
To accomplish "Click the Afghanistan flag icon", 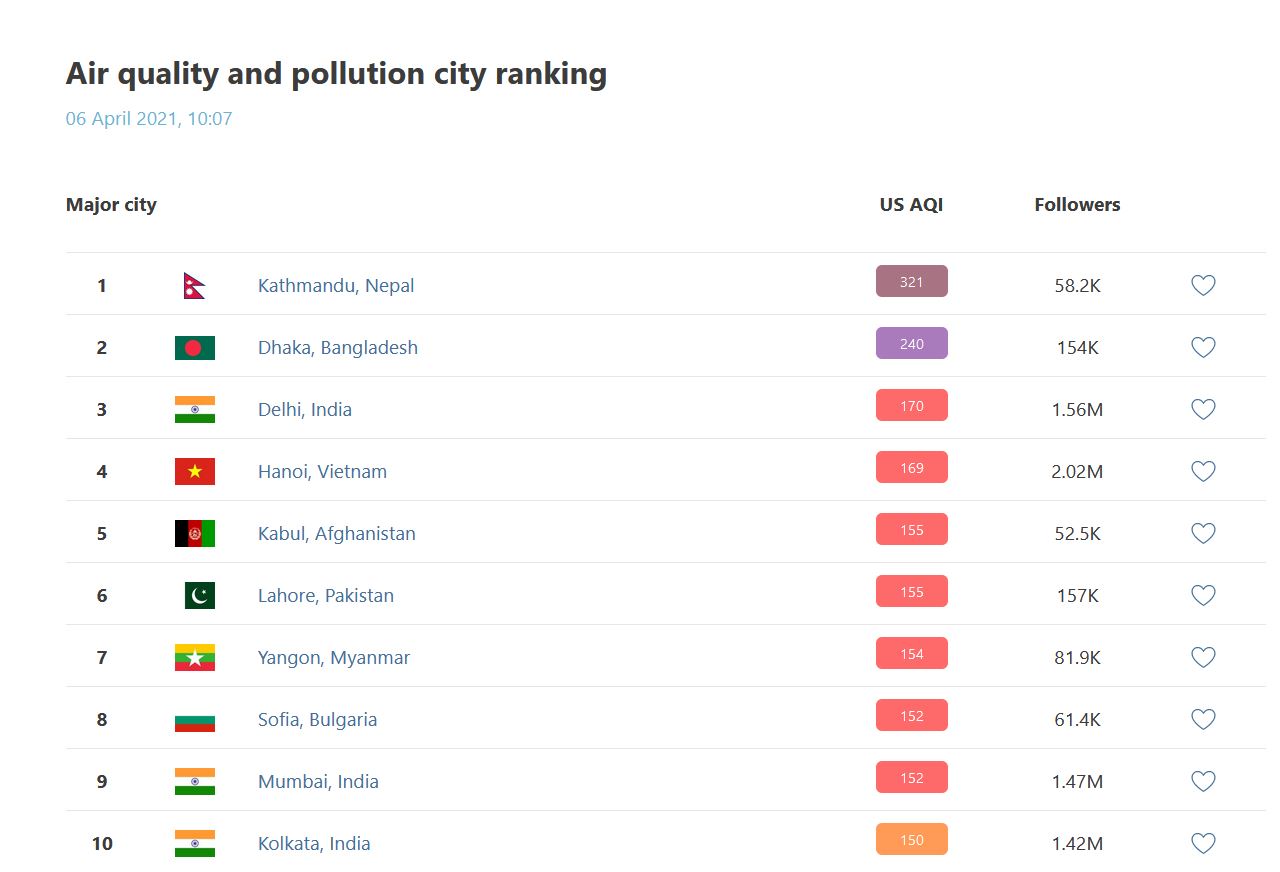I will coord(195,534).
